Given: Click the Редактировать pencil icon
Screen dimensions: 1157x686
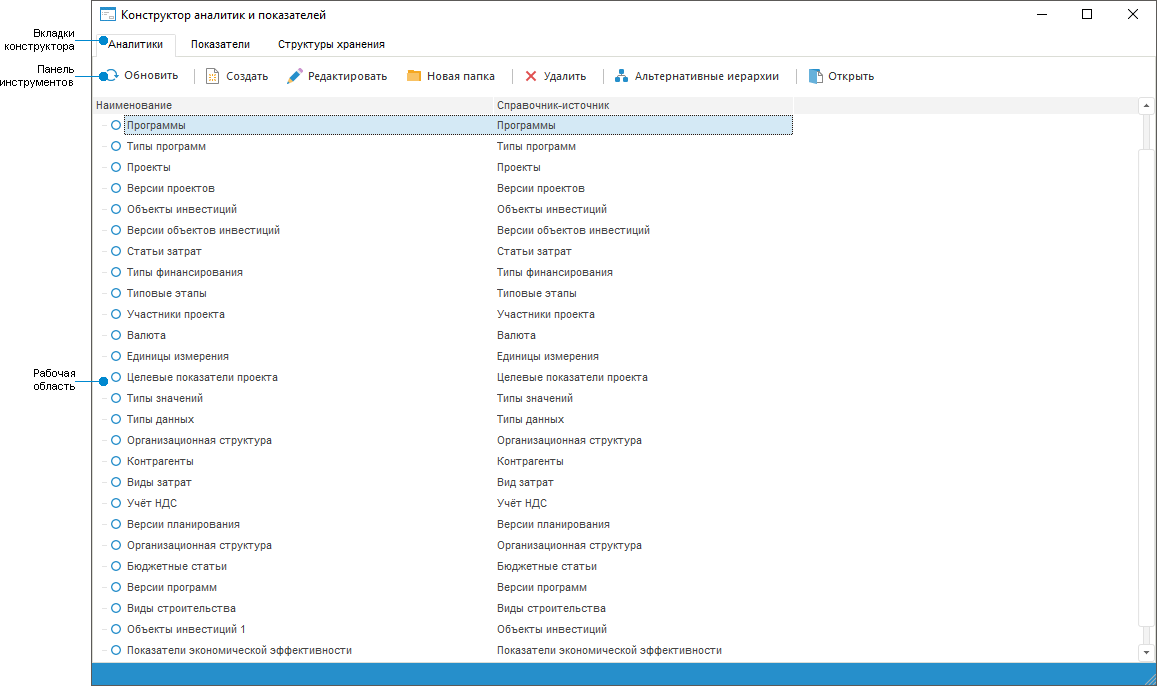Looking at the screenshot, I should click(x=294, y=76).
